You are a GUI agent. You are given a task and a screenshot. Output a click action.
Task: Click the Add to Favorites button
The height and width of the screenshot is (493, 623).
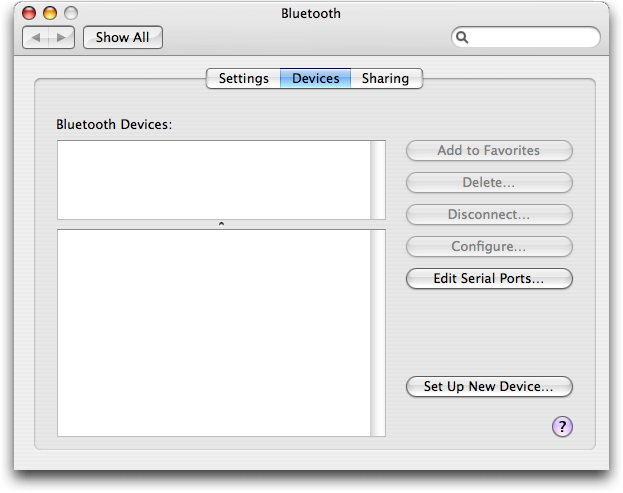489,151
